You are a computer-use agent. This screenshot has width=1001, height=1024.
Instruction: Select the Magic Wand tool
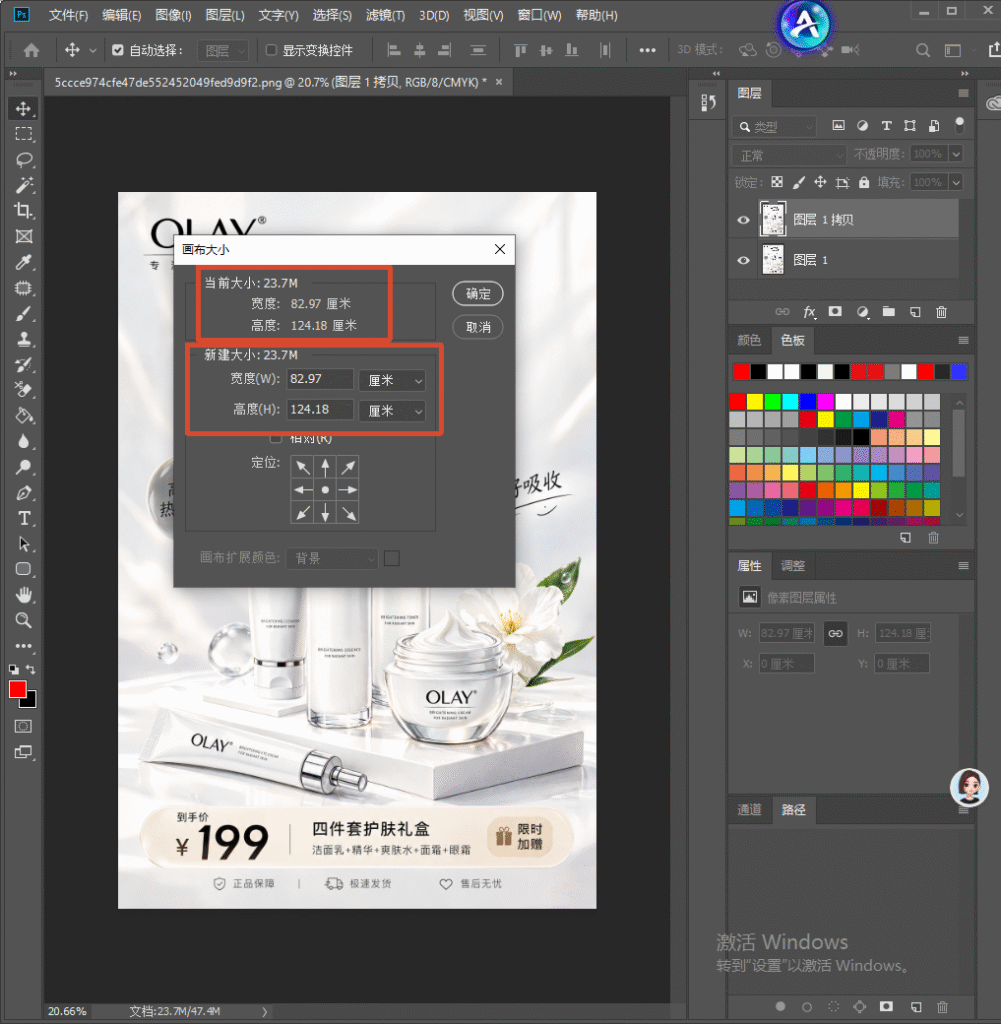(x=24, y=185)
